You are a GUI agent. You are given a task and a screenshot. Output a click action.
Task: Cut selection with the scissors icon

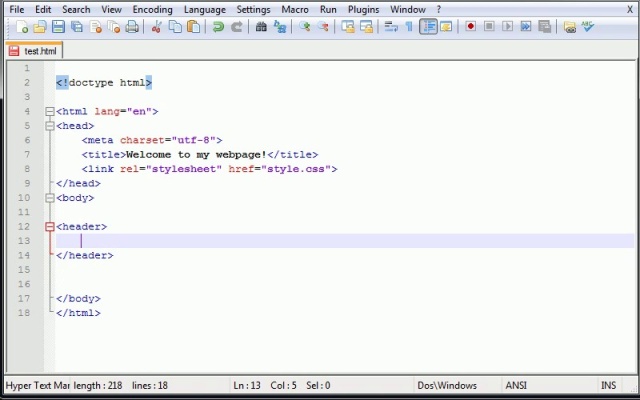tap(157, 27)
